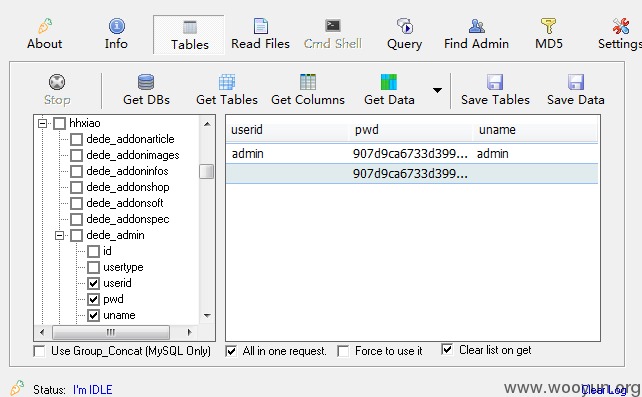Screen dimensions: 642x397
Task: Click tree scrollbar up arrow
Action: tap(207, 124)
